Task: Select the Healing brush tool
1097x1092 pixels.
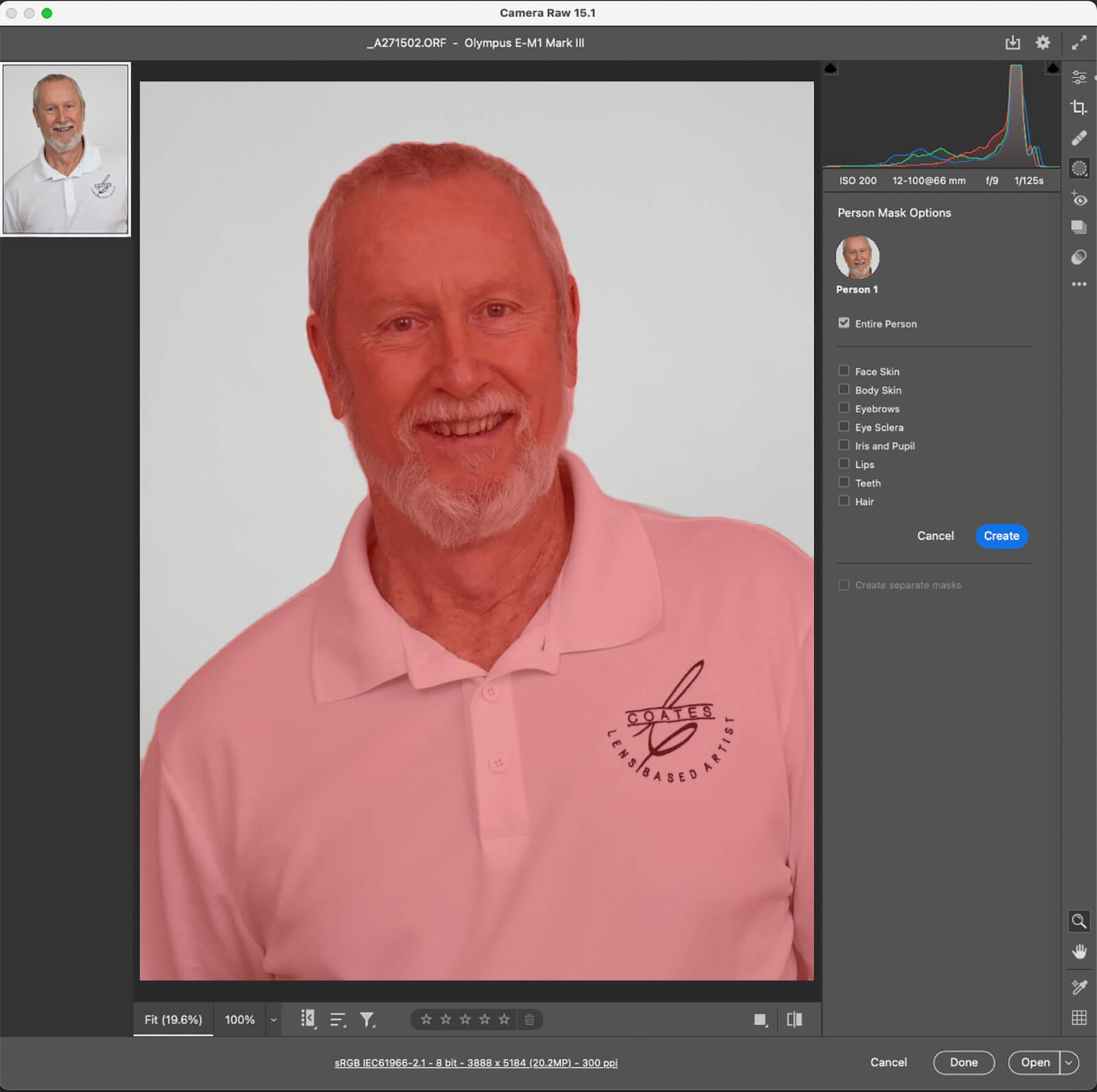Action: (1078, 139)
